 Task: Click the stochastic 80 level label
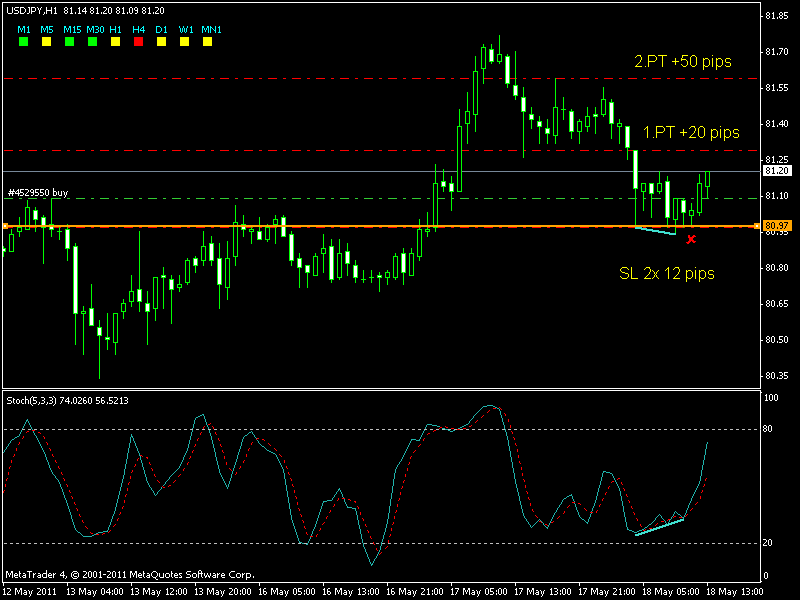768,429
